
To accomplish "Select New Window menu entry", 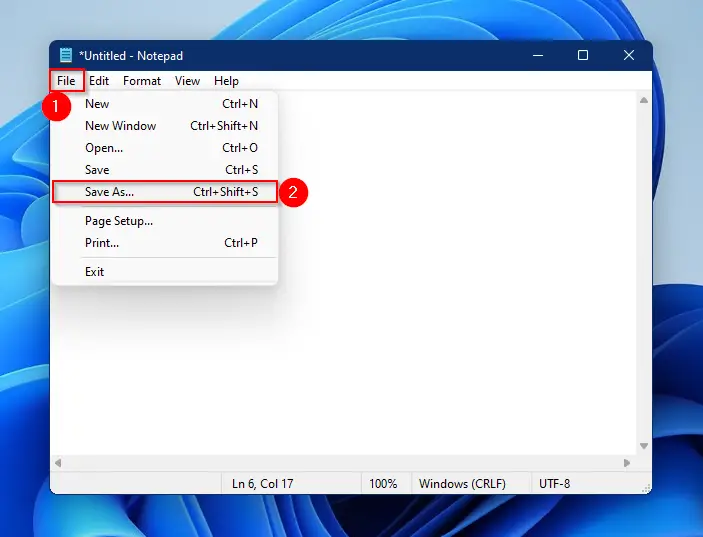I will pyautogui.click(x=165, y=126).
